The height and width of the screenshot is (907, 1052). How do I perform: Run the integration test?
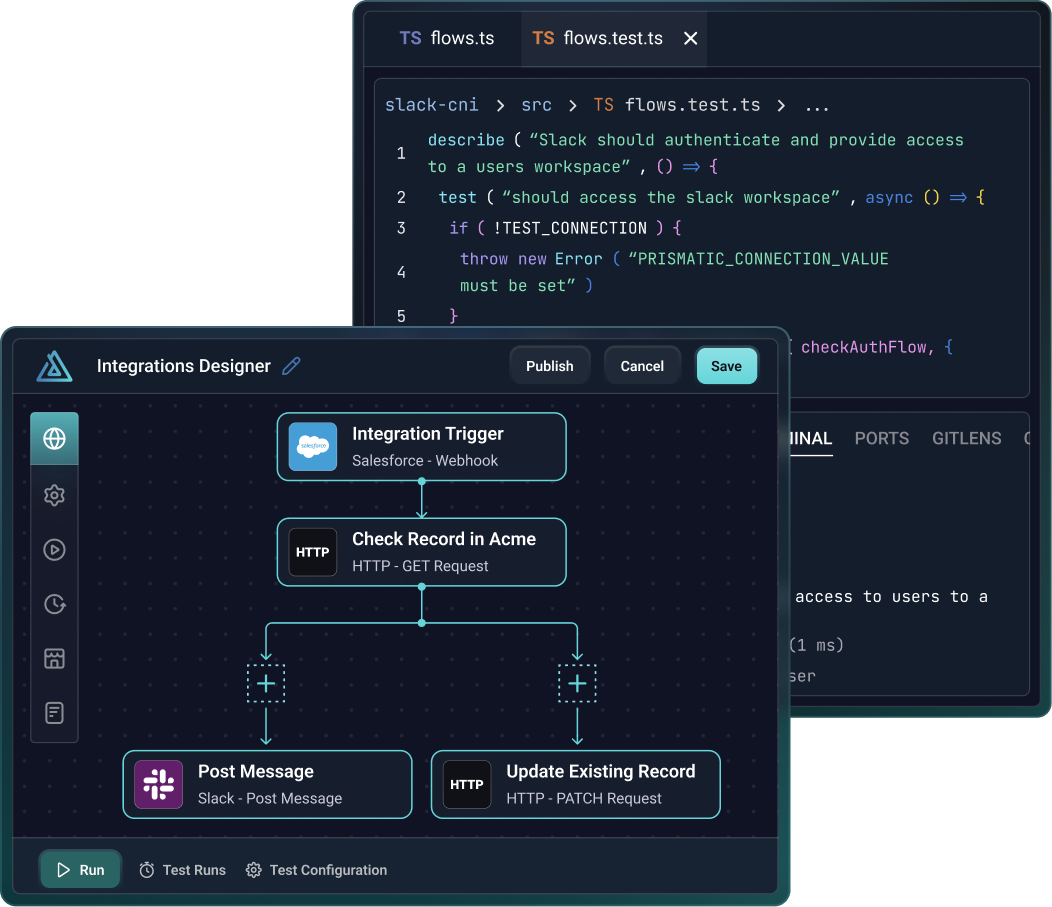pos(81,869)
